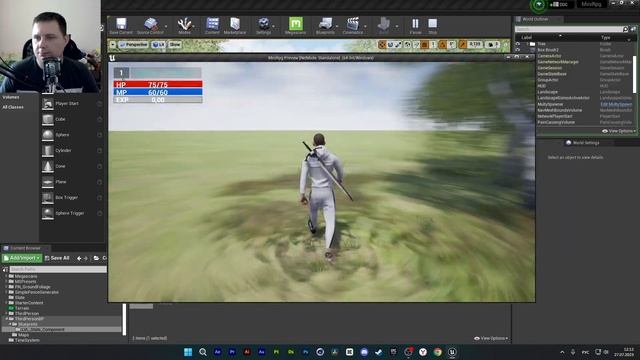Toggle the translate gizmo mode in viewport

382,44
